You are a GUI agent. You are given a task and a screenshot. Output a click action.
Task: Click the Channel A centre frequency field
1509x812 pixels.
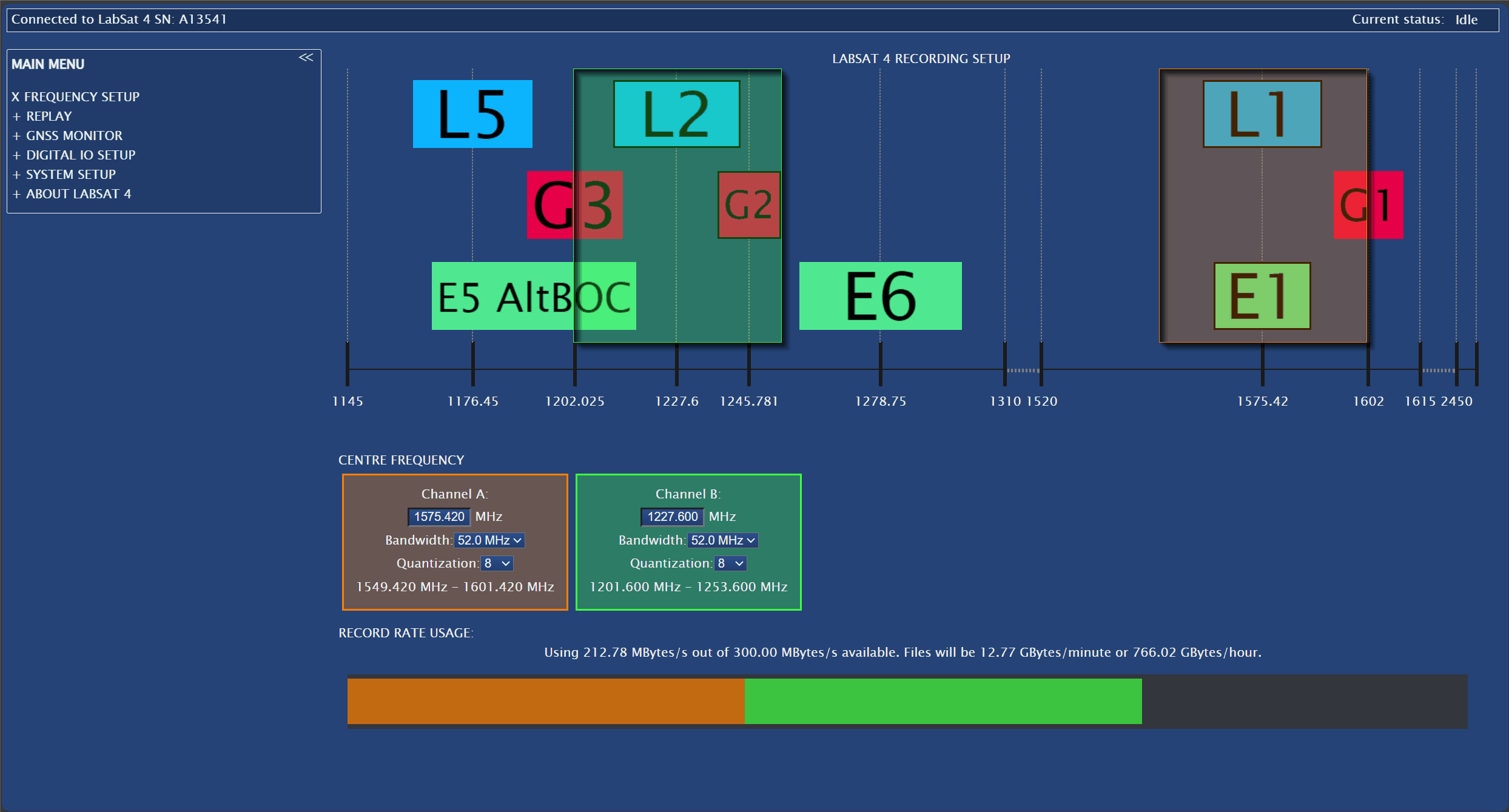pyautogui.click(x=439, y=517)
